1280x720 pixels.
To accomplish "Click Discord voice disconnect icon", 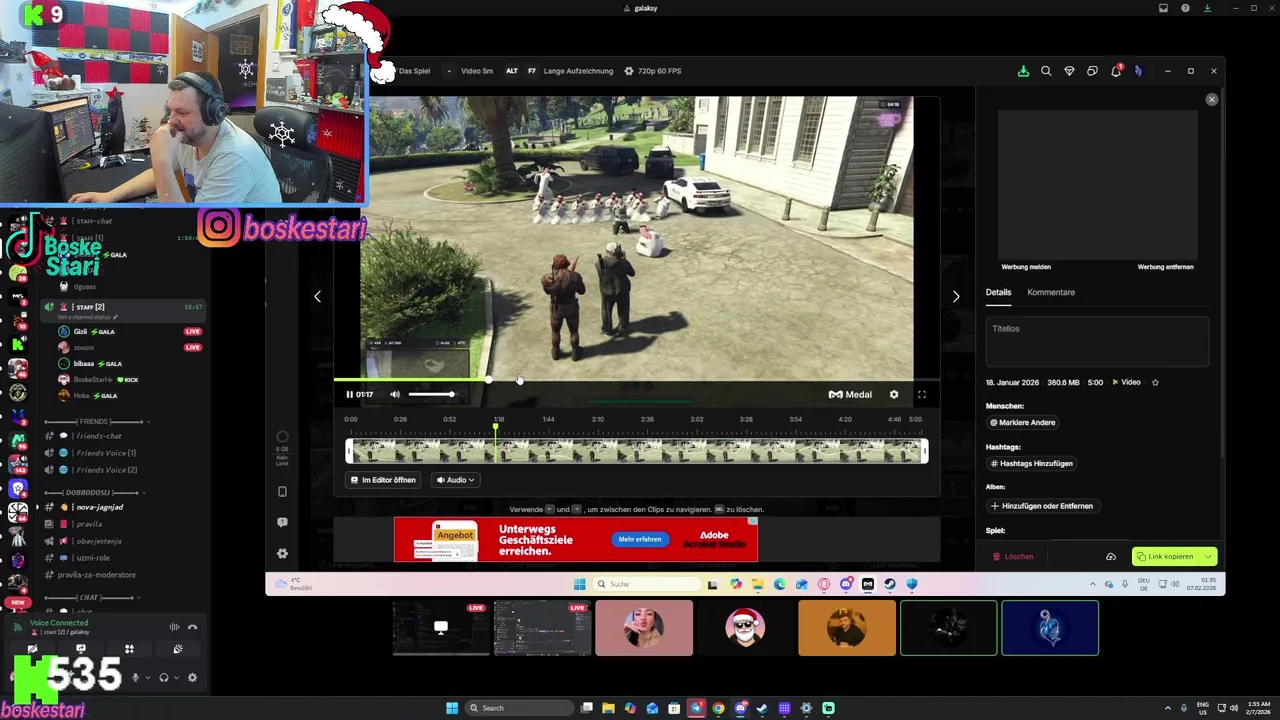I will [x=193, y=627].
